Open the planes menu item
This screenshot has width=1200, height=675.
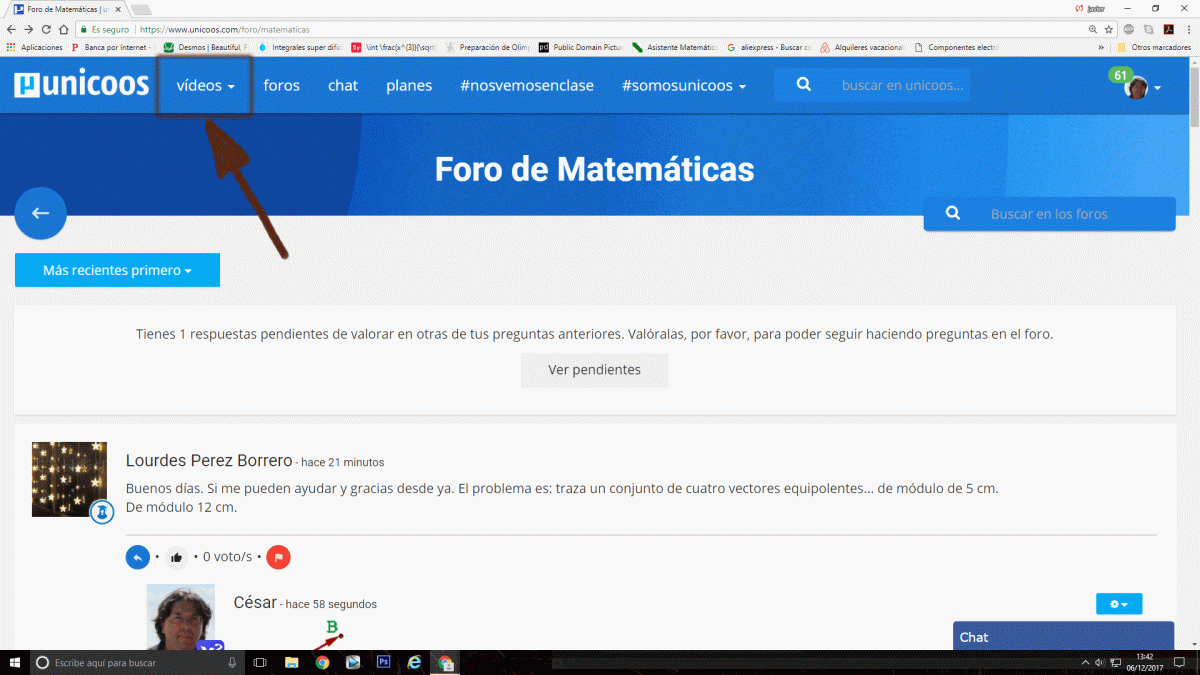tap(409, 86)
